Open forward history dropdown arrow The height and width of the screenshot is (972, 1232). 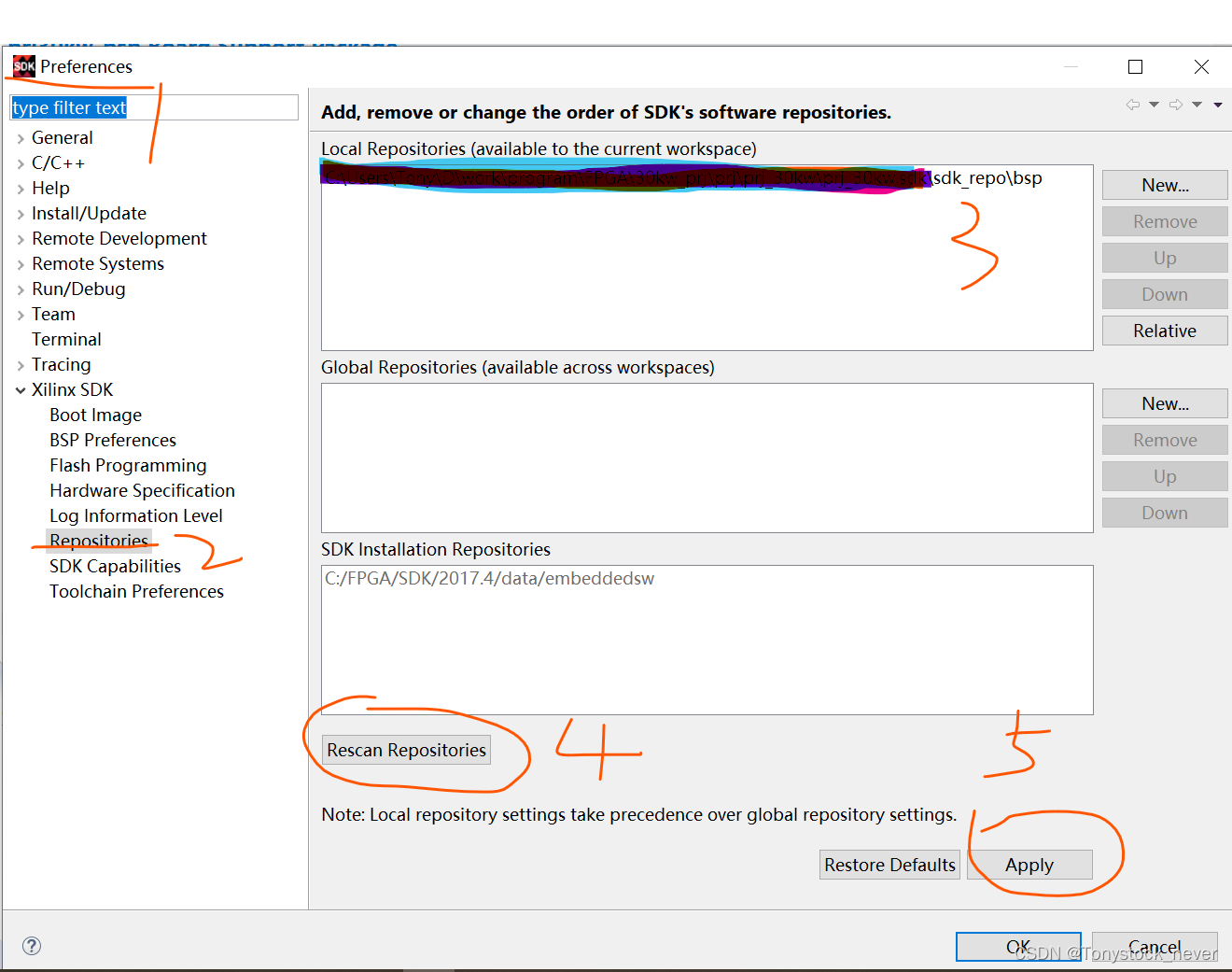(x=1197, y=105)
